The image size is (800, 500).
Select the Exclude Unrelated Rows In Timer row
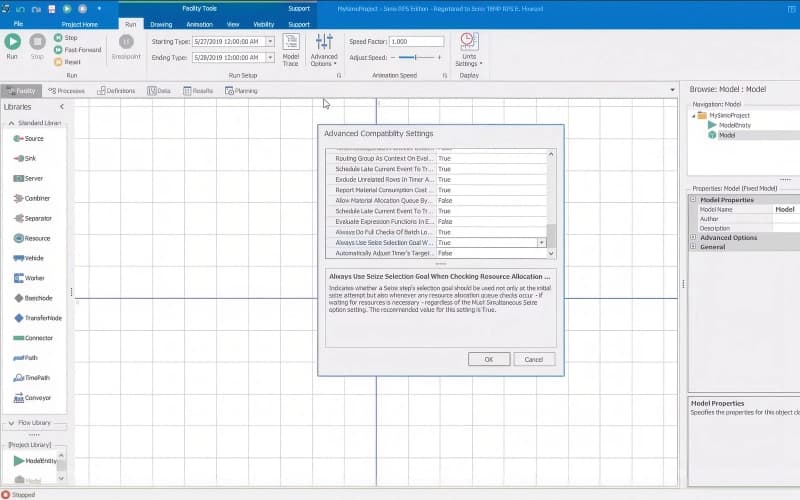(437, 180)
